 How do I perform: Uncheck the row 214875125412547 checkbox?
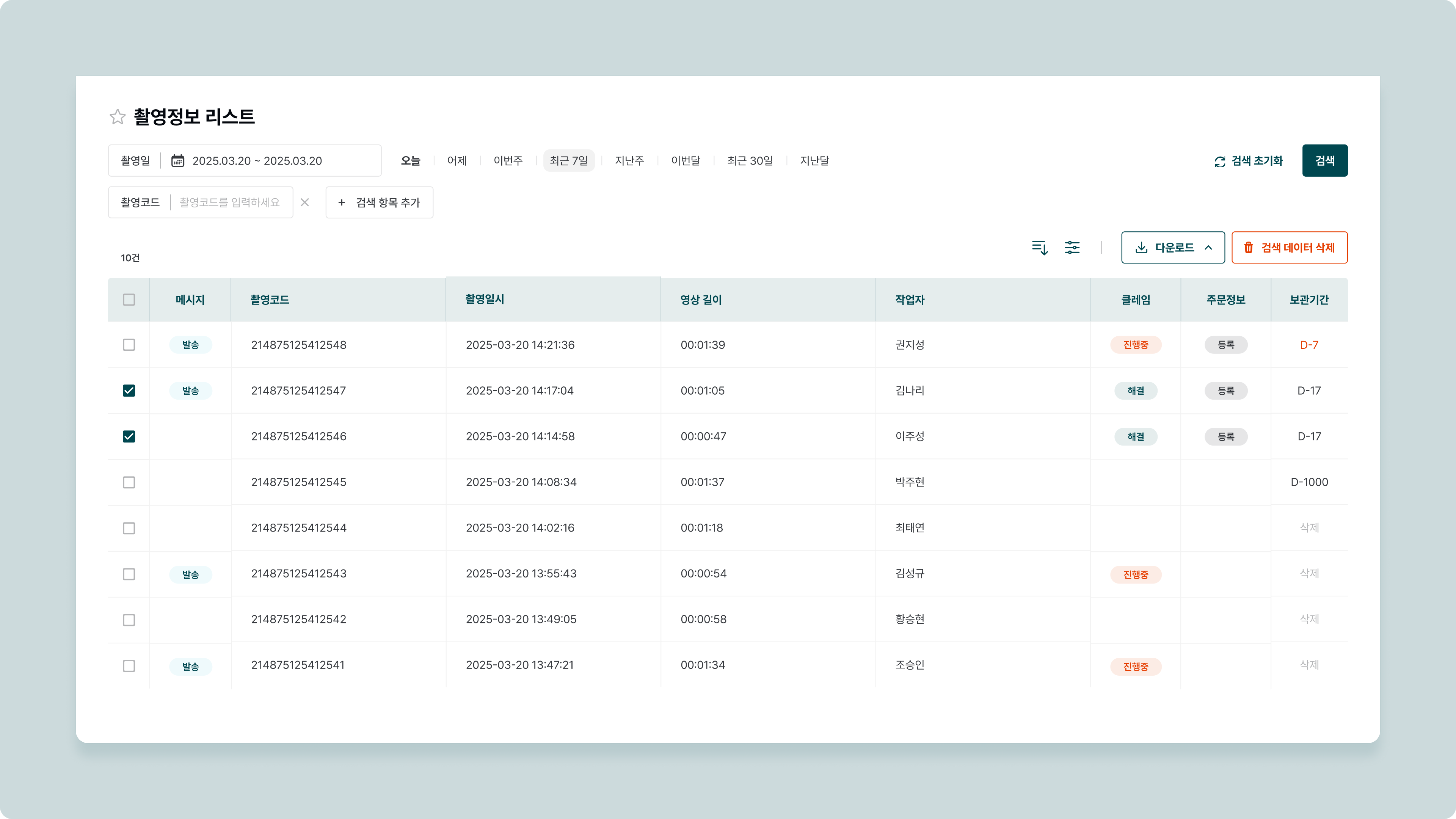[129, 391]
